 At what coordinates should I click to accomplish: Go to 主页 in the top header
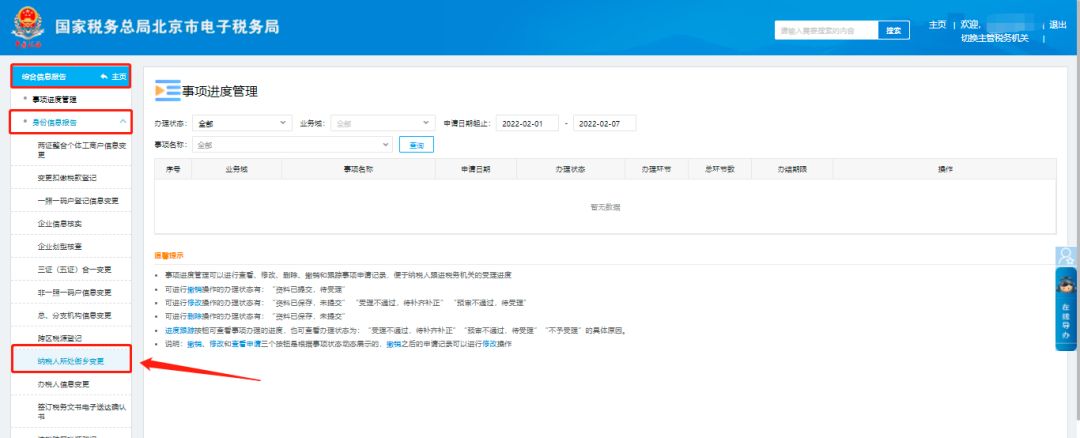[937, 25]
